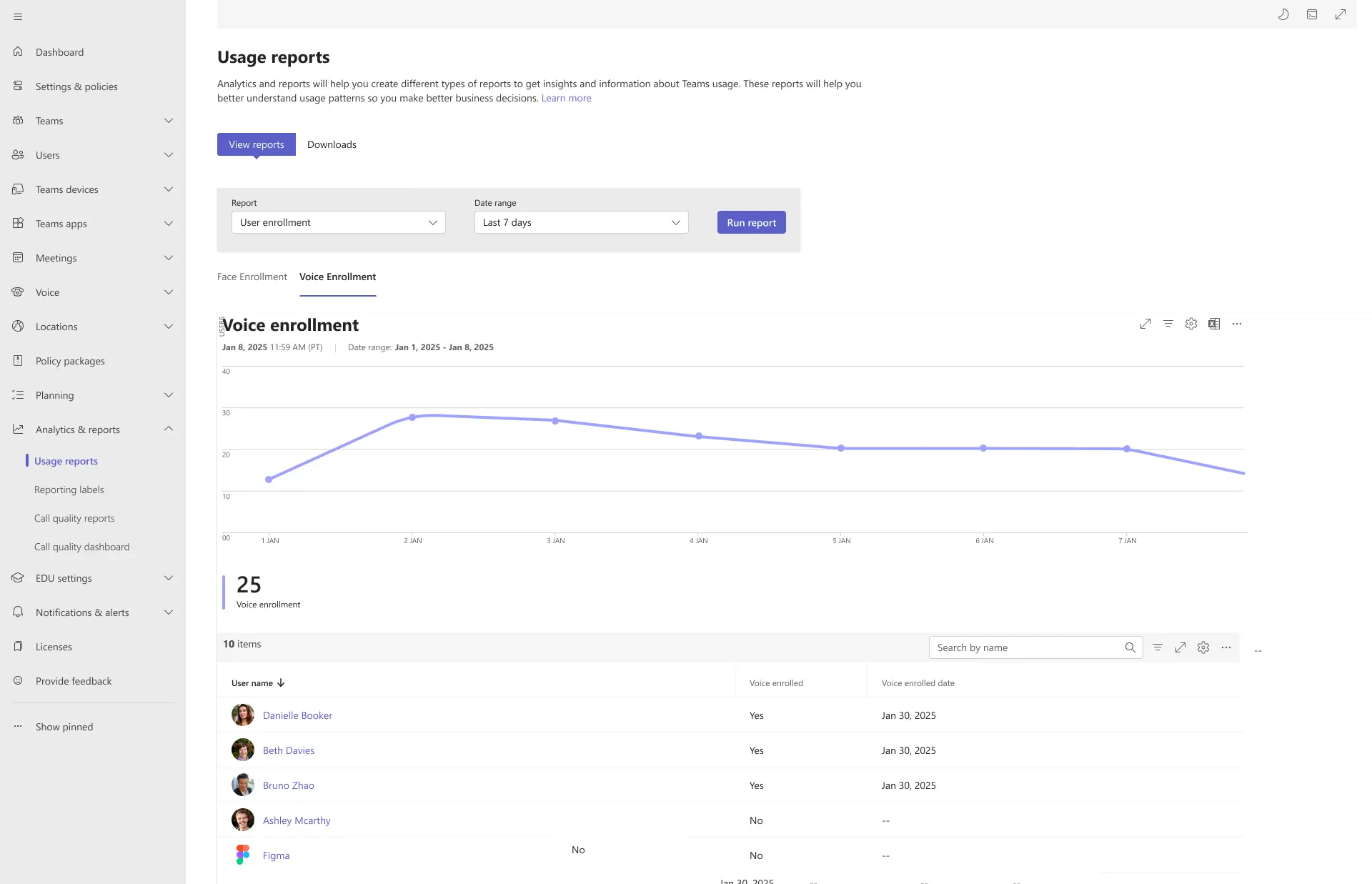Expand the voice enrollment chart fullscreen
The image size is (1372, 884).
click(1145, 324)
